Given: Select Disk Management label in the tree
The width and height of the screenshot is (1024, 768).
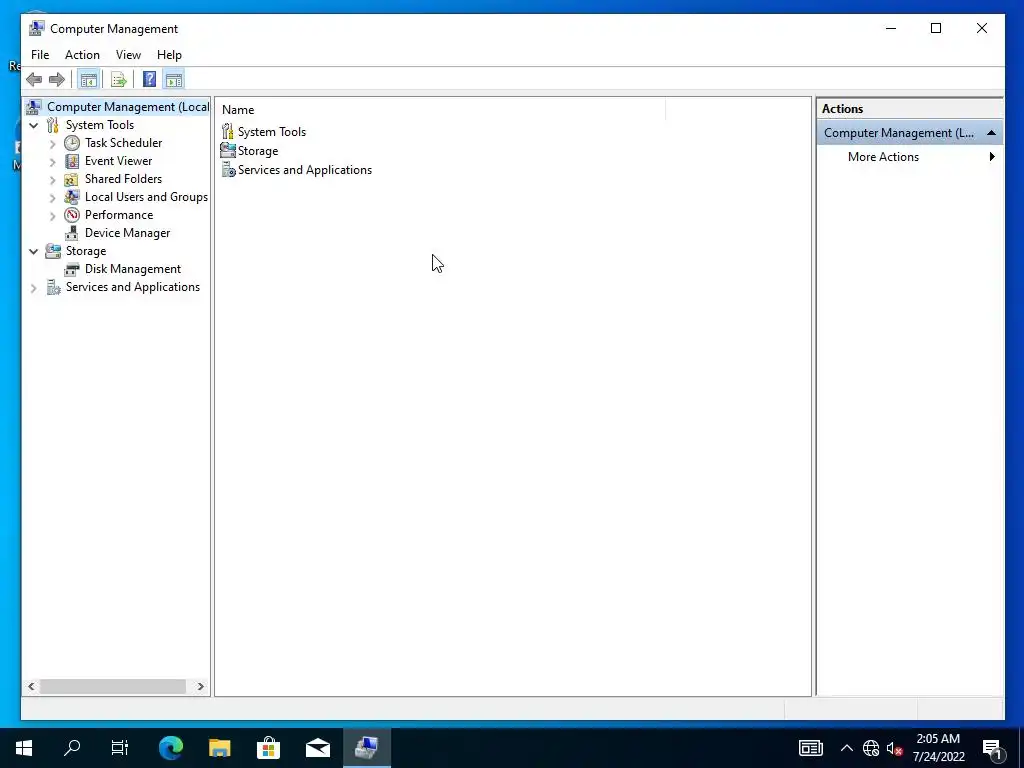Looking at the screenshot, I should (x=133, y=269).
